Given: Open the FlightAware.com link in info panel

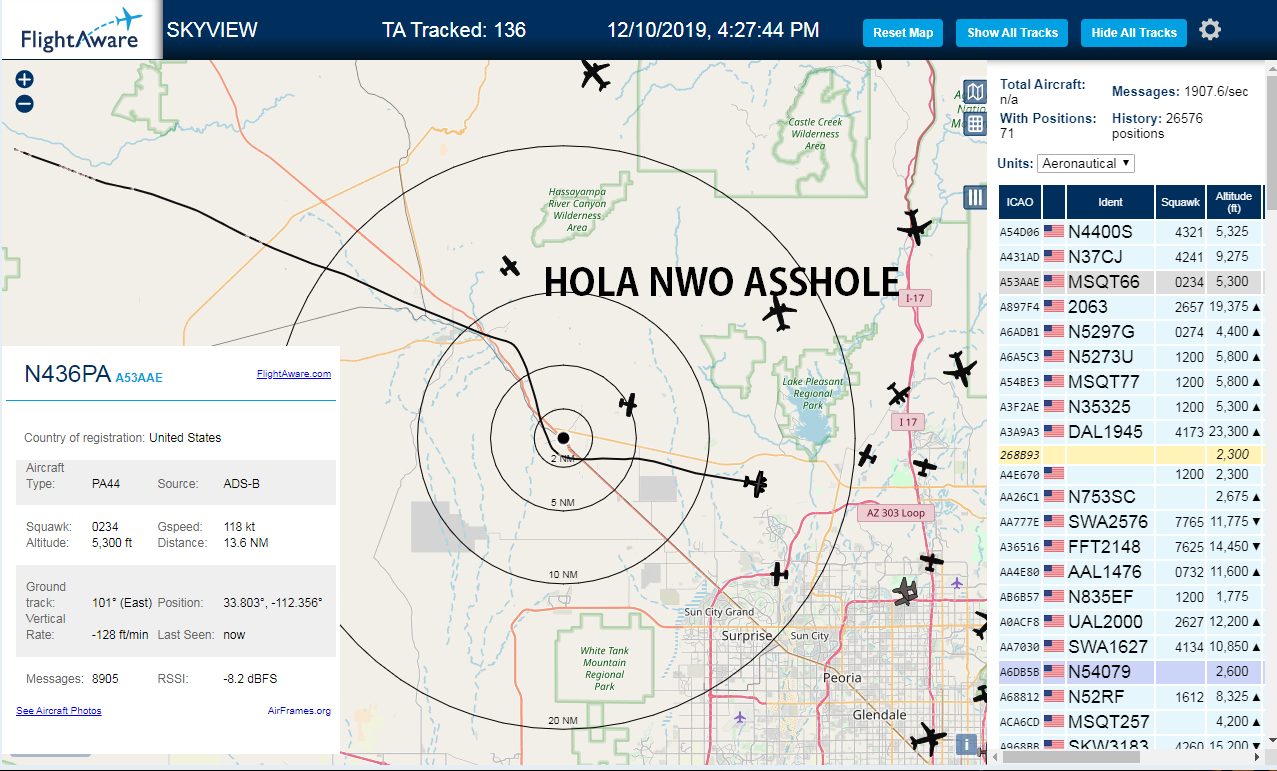Looking at the screenshot, I should tap(294, 374).
